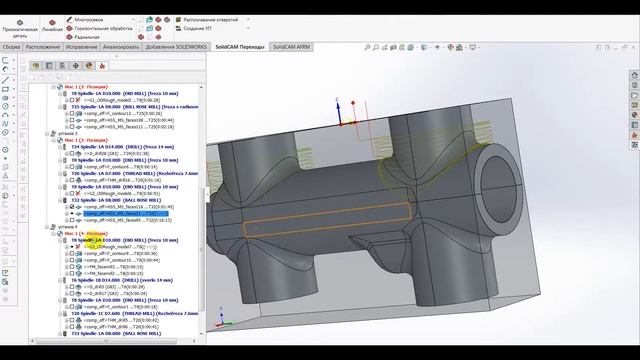
Task: Open the FeatureManager design tree panel tab
Action: pyautogui.click(x=36, y=66)
